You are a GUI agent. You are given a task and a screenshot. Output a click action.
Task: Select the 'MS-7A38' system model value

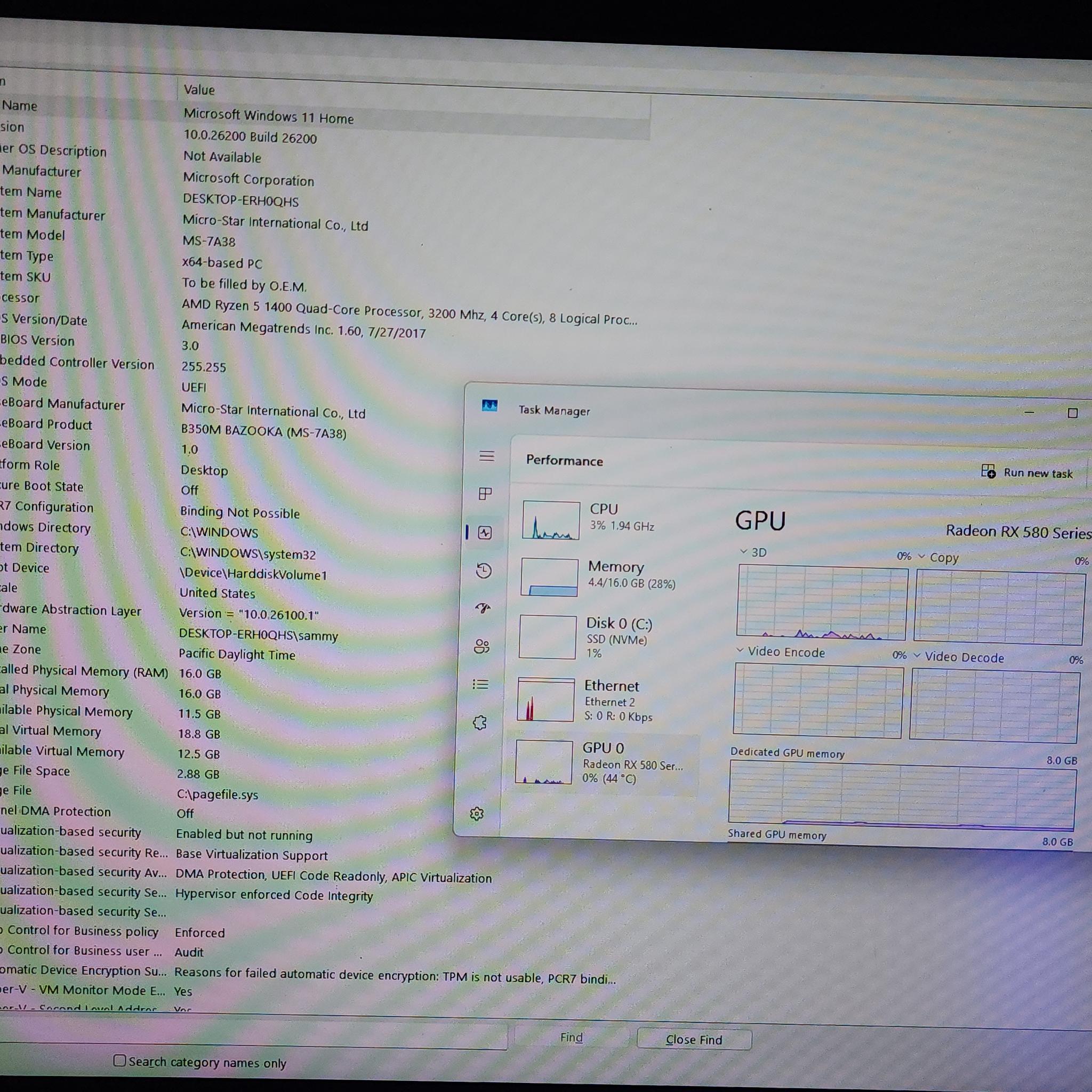pyautogui.click(x=208, y=242)
